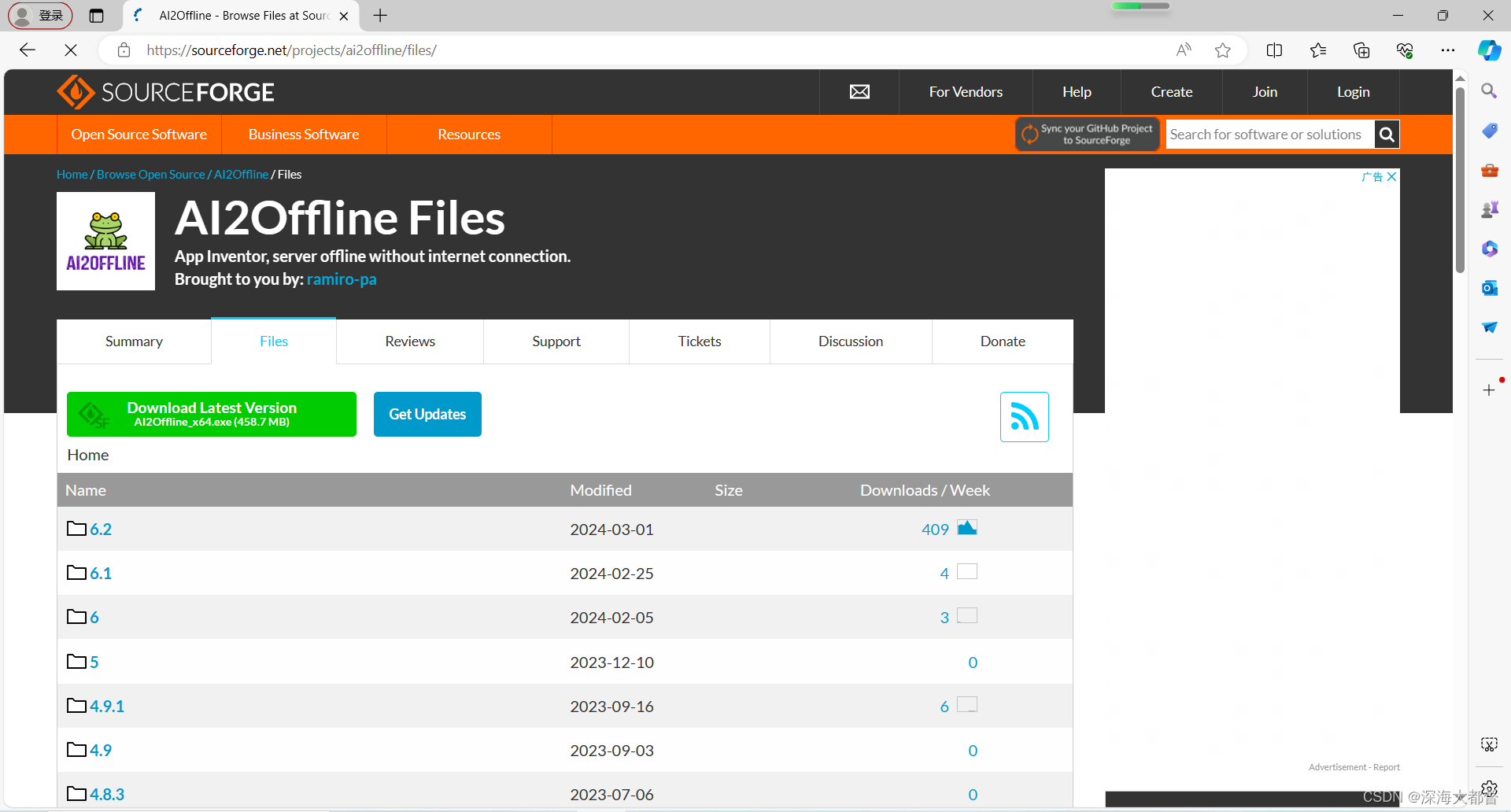
Task: Click the site info lock icon
Action: click(x=124, y=50)
